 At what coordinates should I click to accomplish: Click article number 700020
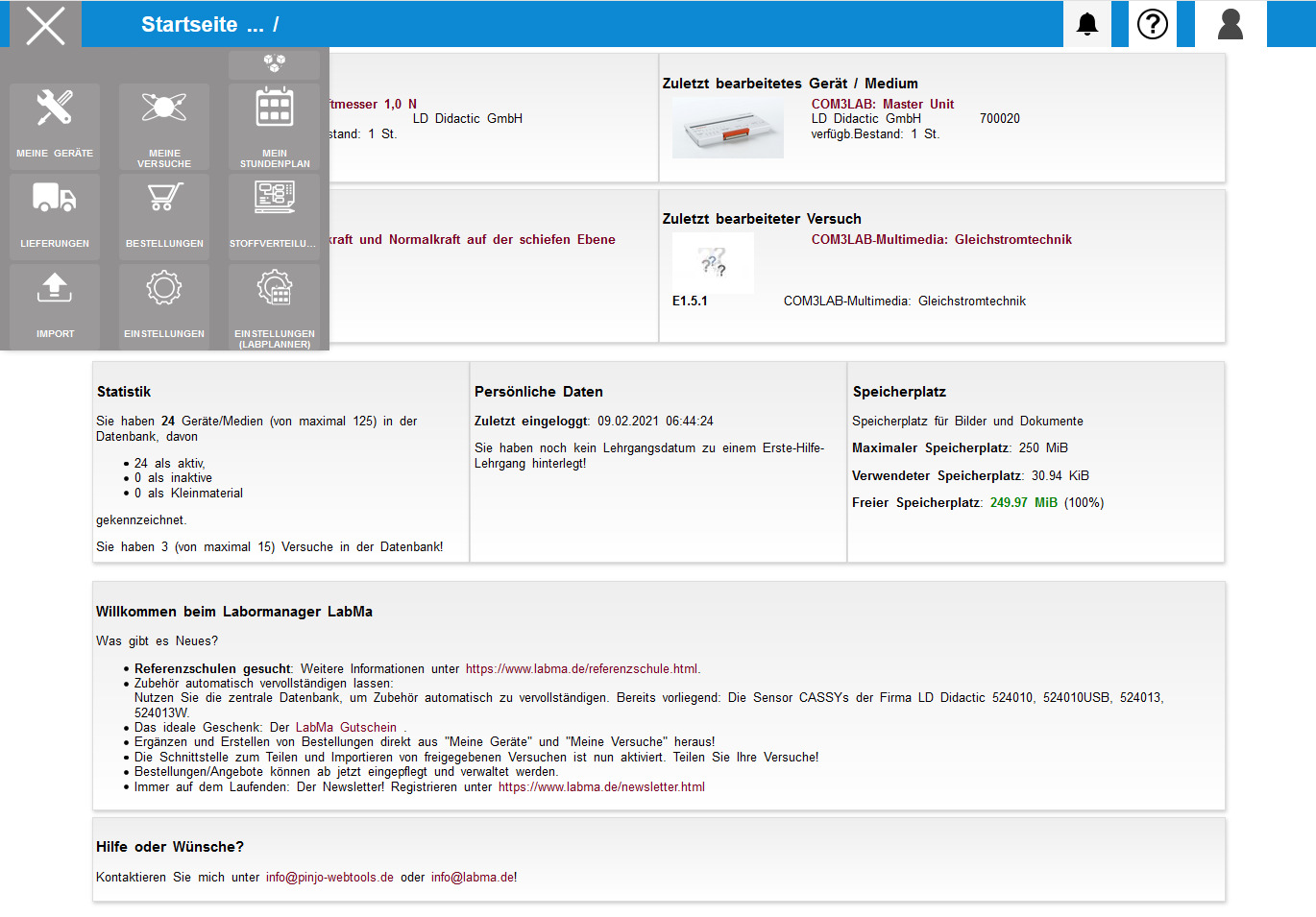coord(1000,119)
